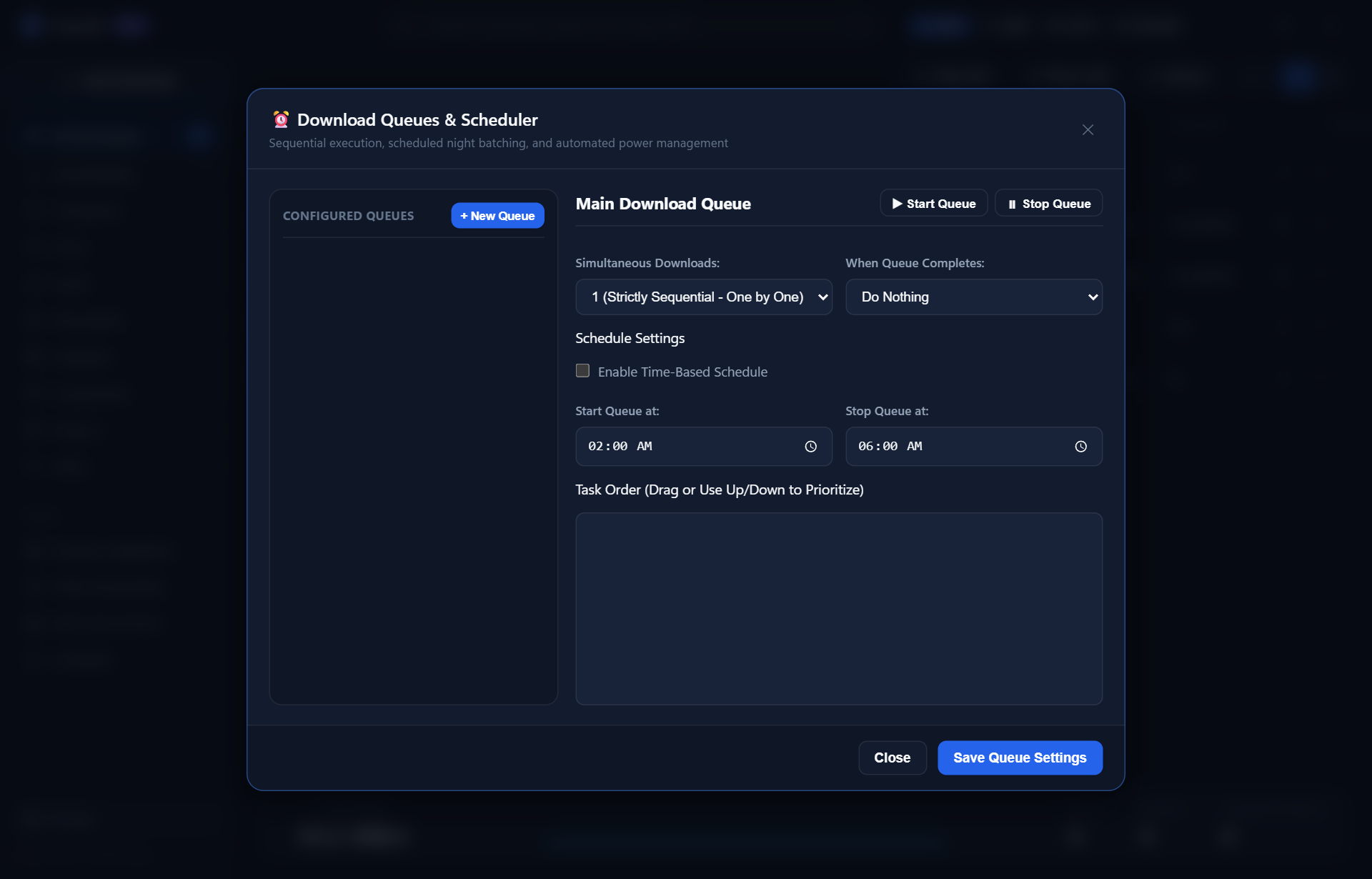Enable Time-Based Schedule checkbox
The image size is (1372, 879).
pos(582,371)
